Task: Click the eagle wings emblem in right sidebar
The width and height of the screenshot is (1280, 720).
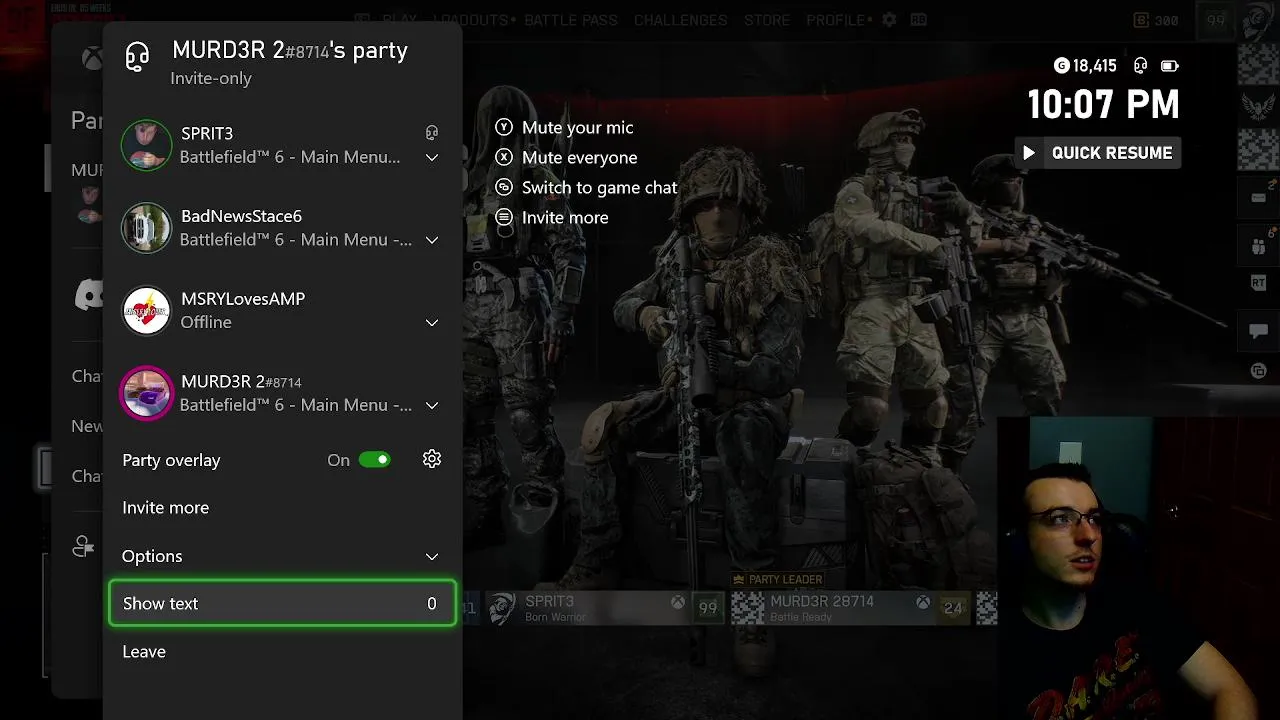Action: click(x=1258, y=107)
